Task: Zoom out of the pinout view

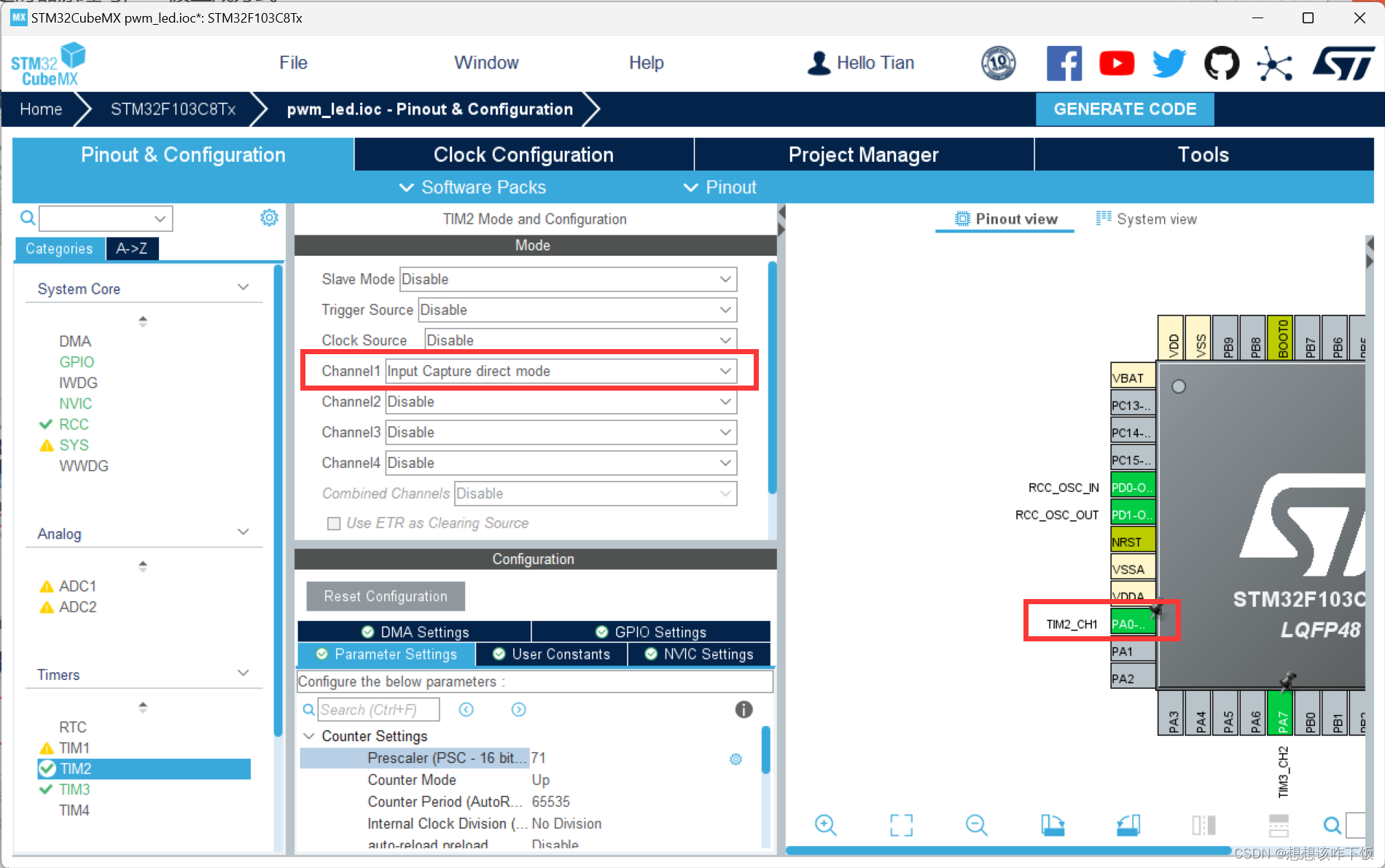Action: (976, 825)
